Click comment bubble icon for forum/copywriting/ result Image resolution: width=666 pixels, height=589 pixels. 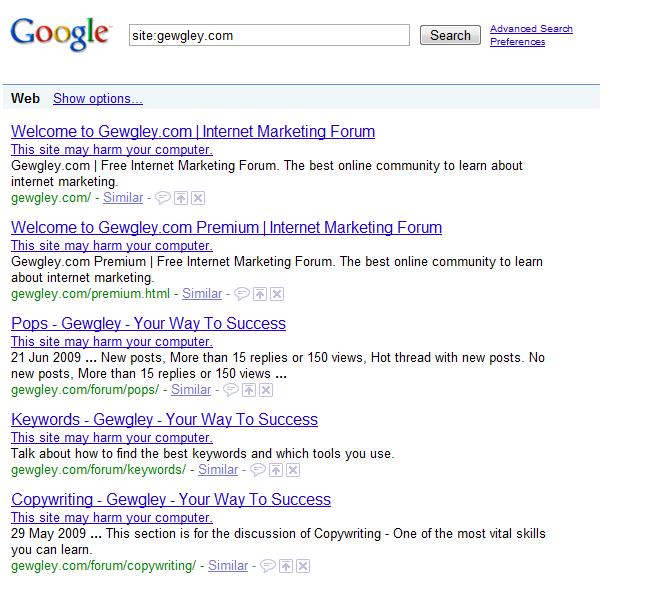click(x=267, y=566)
